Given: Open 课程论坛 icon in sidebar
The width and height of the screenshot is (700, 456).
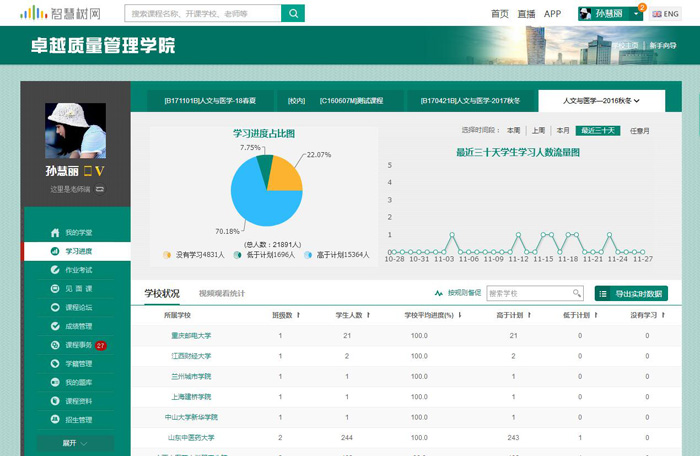Looking at the screenshot, I should 57,307.
